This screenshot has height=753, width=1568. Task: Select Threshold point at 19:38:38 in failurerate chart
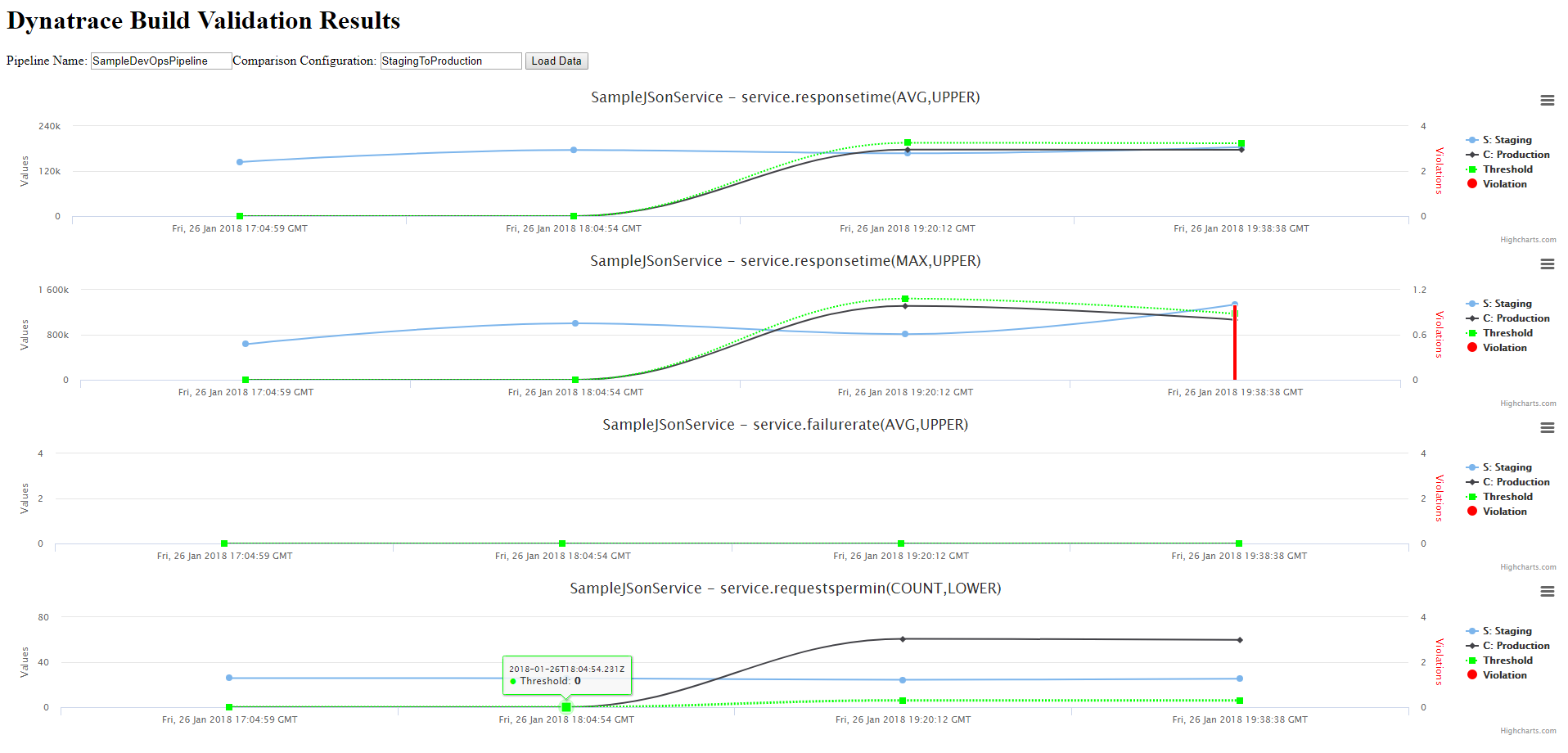click(x=1239, y=543)
